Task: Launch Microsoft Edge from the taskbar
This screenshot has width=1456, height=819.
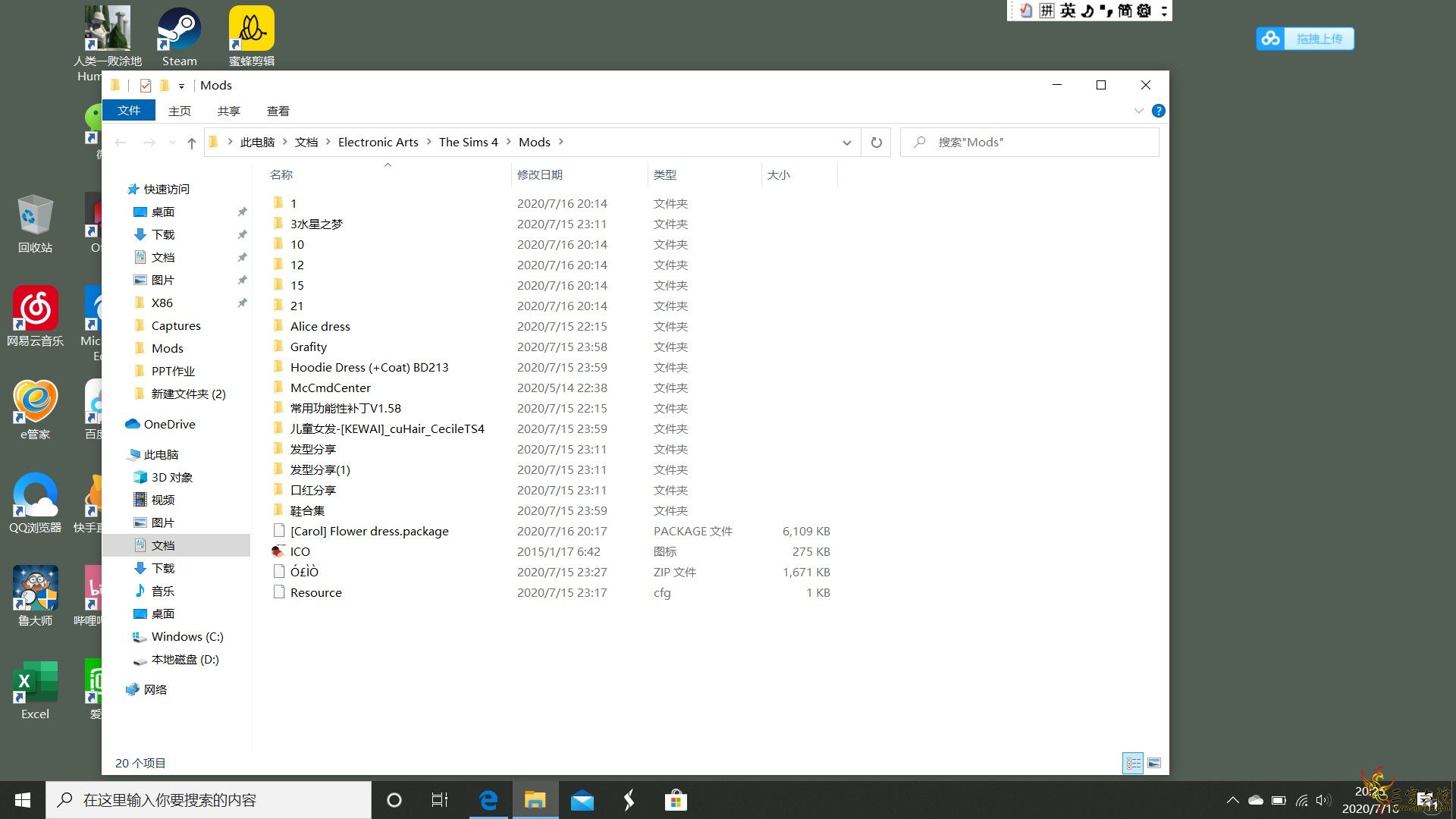Action: pos(488,800)
